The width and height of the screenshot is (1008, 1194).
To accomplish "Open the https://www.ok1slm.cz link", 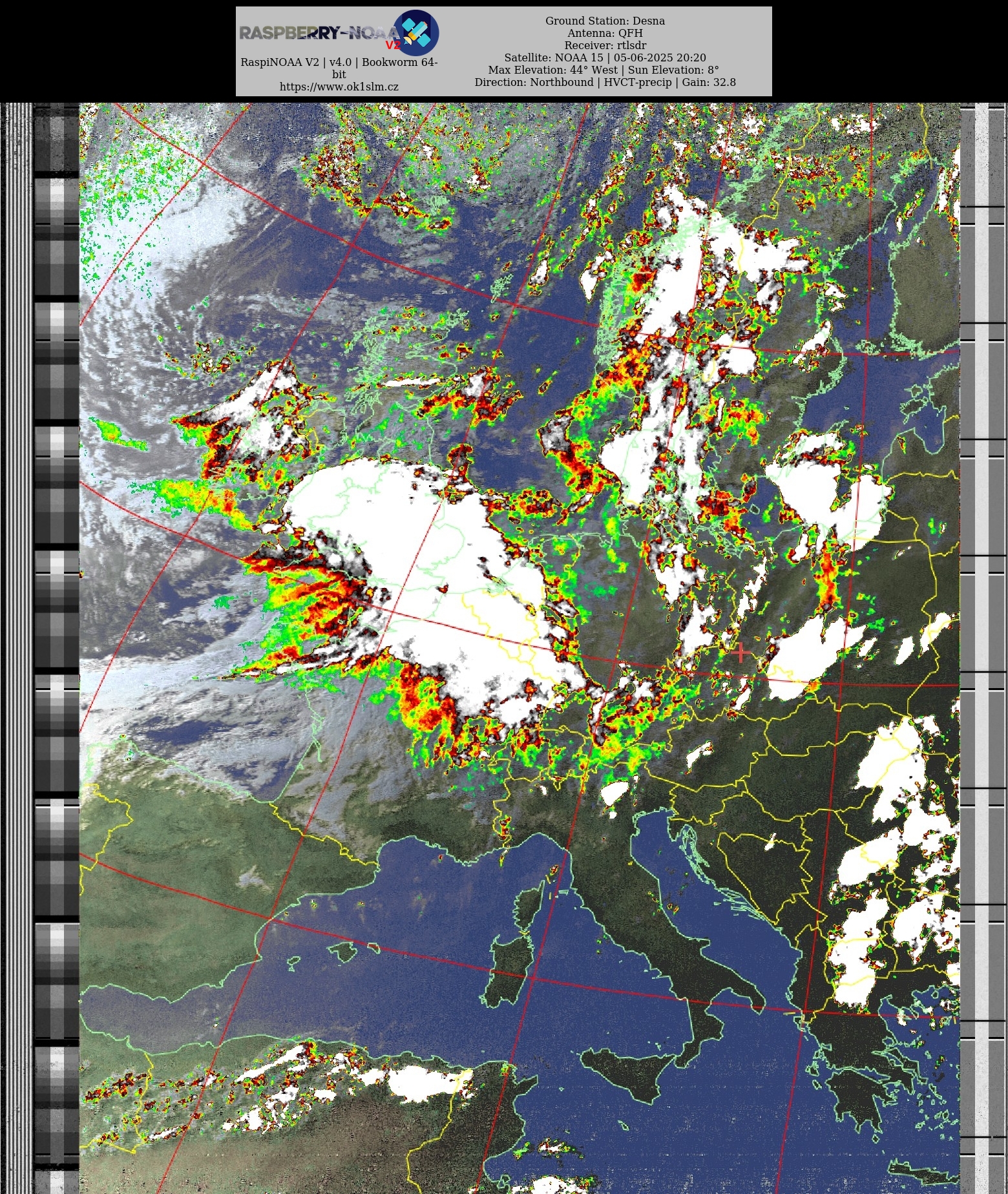I will click(x=339, y=87).
